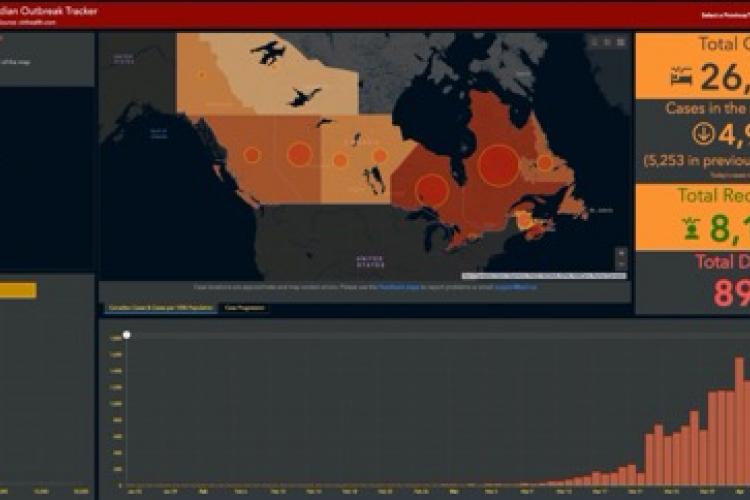This screenshot has height=500, width=750.
Task: Select the Newfoundland and Labrador case circle
Action: 544,163
